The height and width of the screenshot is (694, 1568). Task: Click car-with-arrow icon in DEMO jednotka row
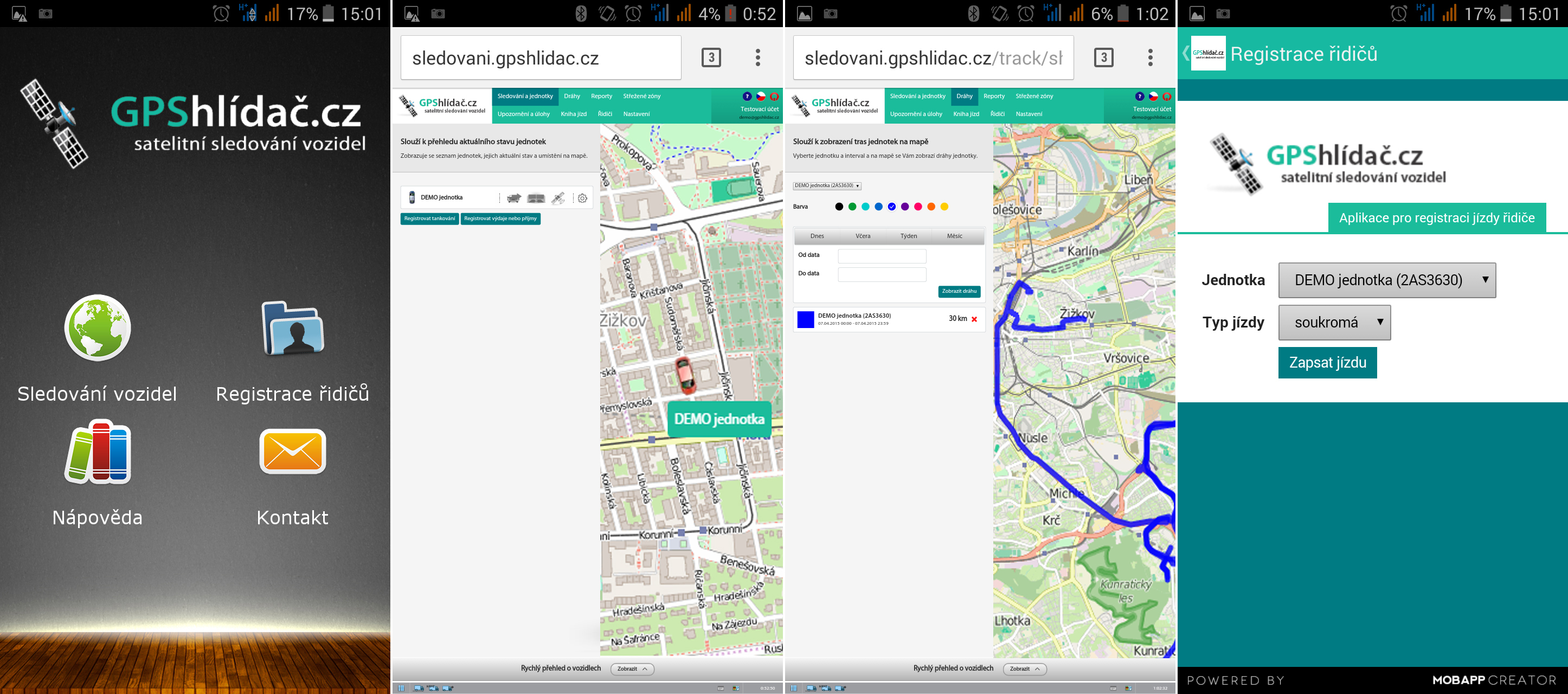pos(515,198)
